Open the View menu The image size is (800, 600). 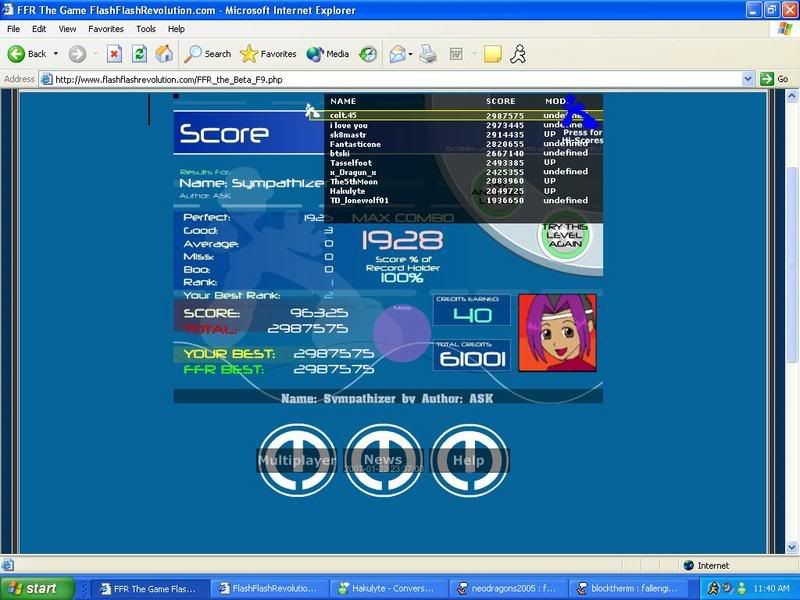point(67,29)
